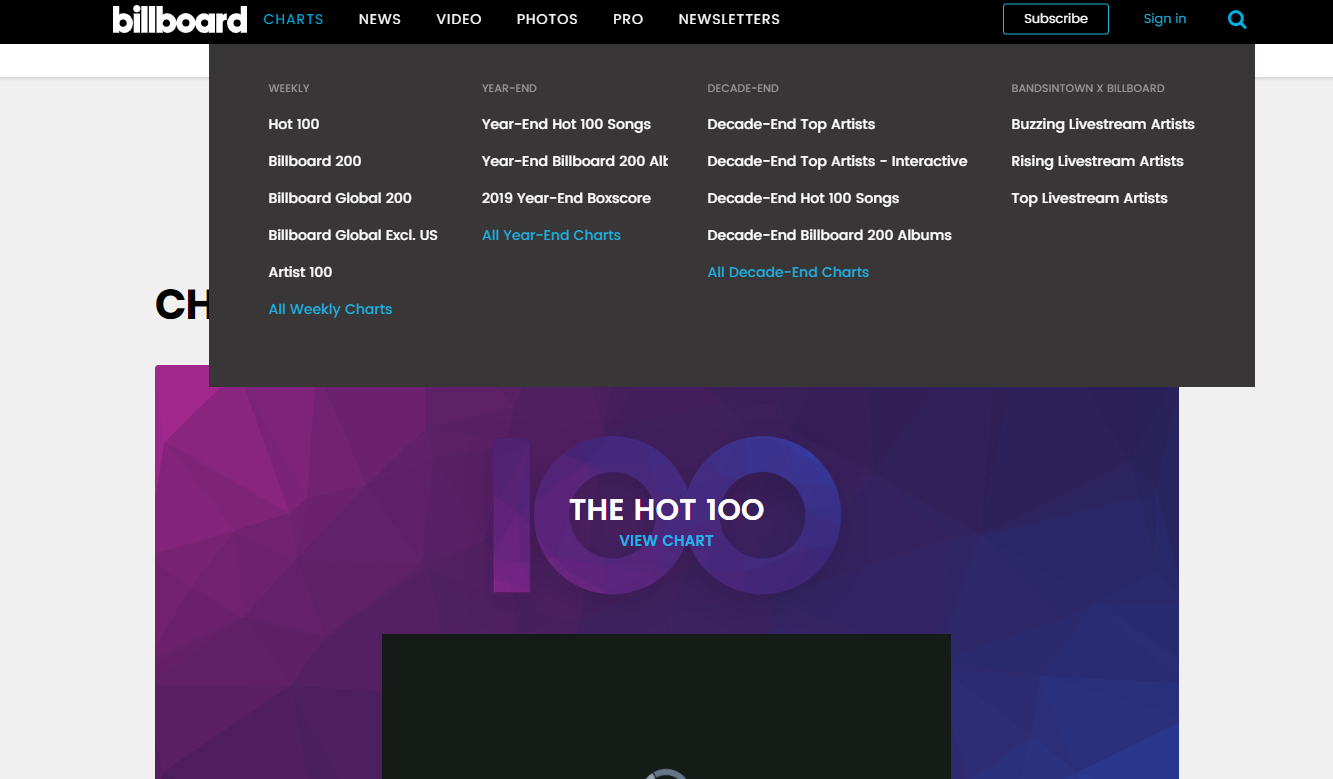Screen dimensions: 1333x779
Task: Open Decade-End Top Artists
Action: click(791, 124)
